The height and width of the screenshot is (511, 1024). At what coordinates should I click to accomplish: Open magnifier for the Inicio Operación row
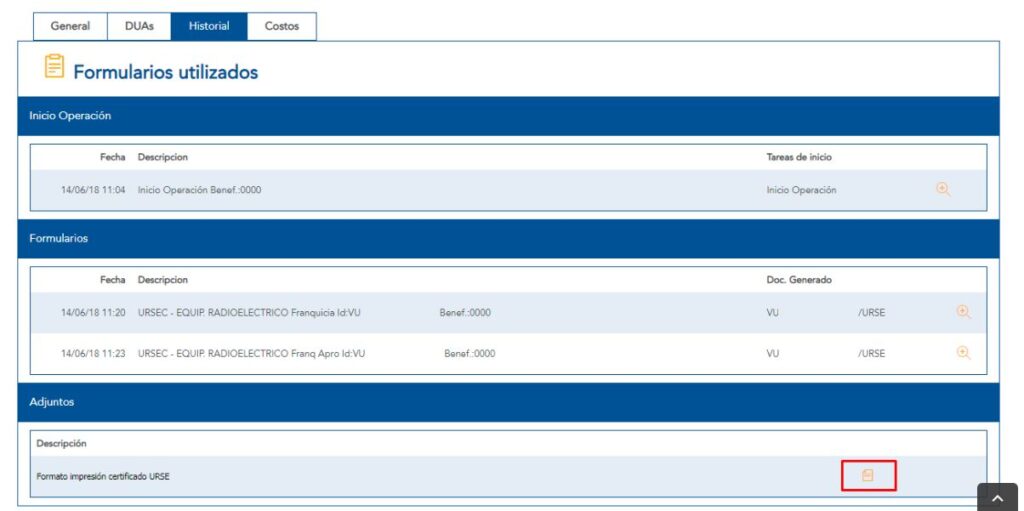point(942,189)
